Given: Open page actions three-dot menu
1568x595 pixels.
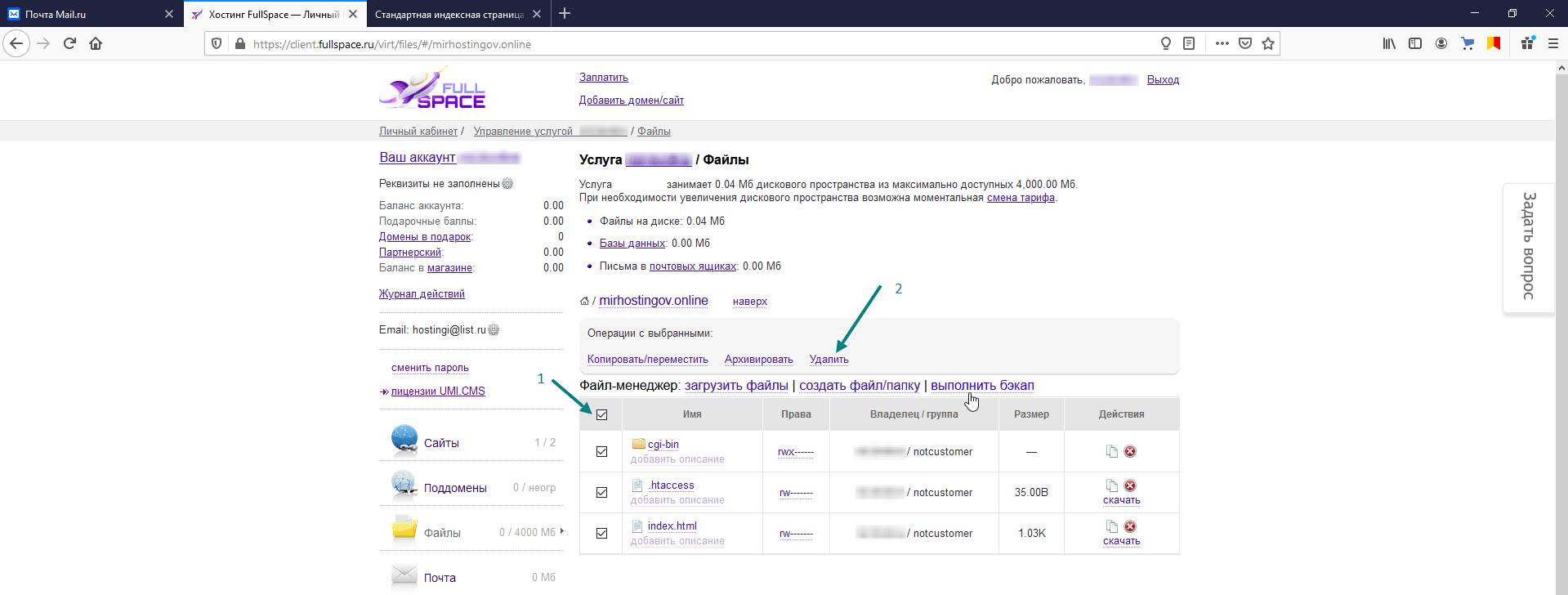Looking at the screenshot, I should (x=1222, y=43).
